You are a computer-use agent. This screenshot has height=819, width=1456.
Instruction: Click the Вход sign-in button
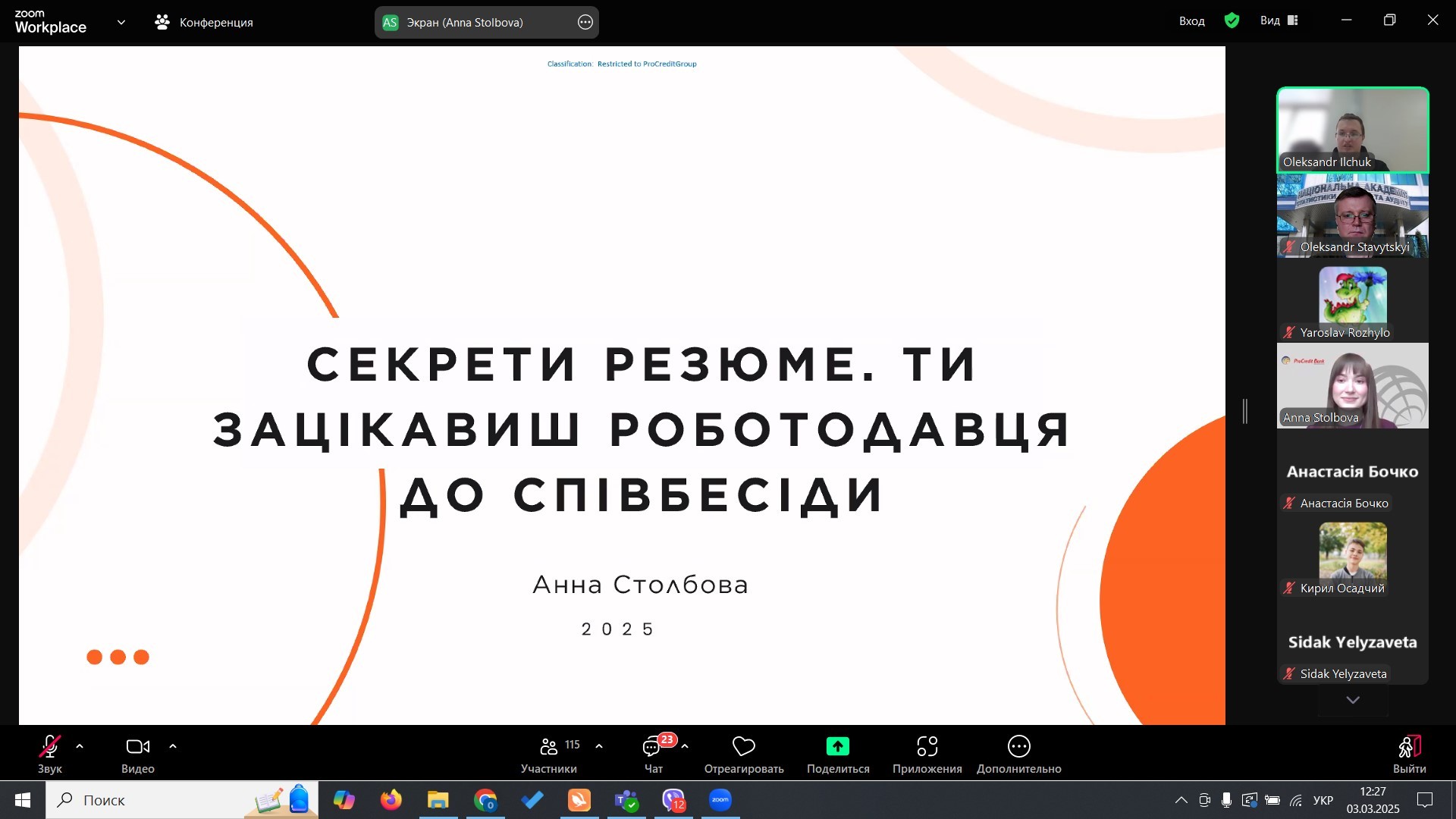pos(1191,21)
